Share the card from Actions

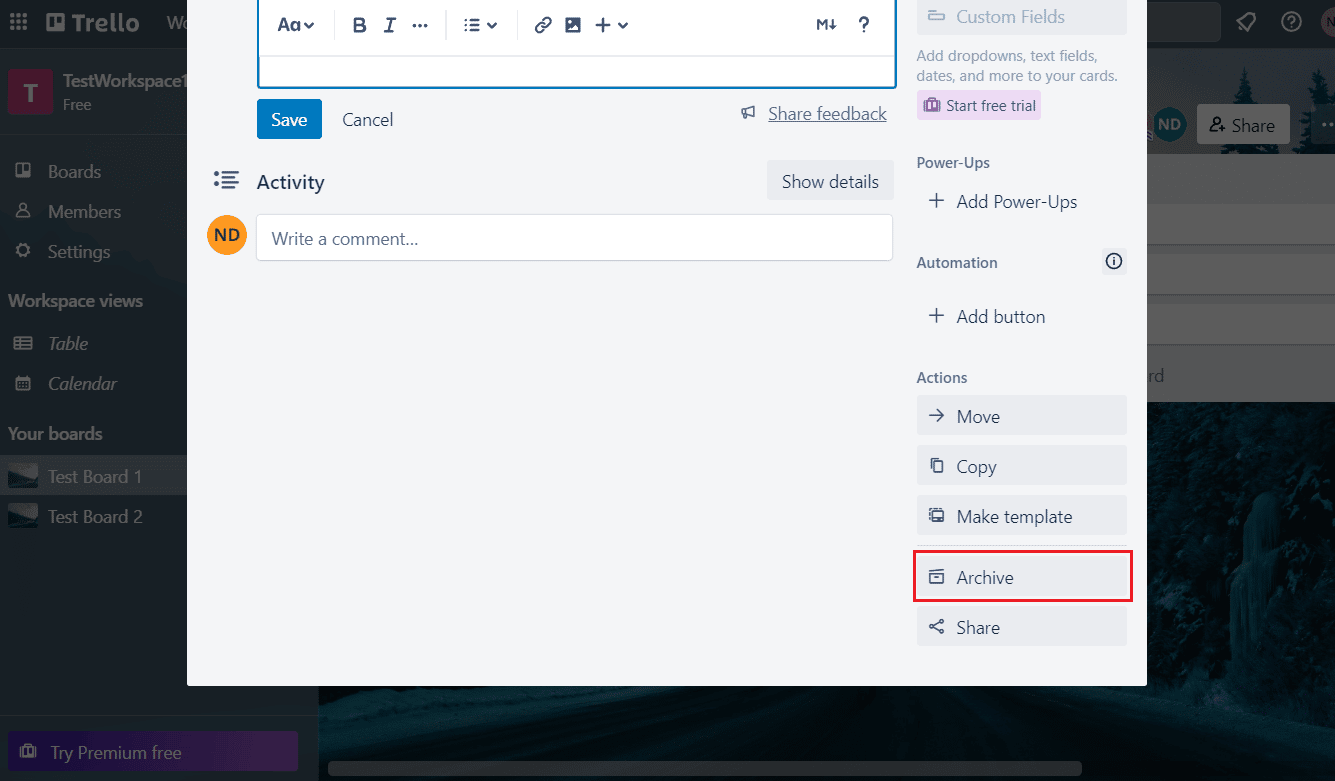(x=1021, y=627)
